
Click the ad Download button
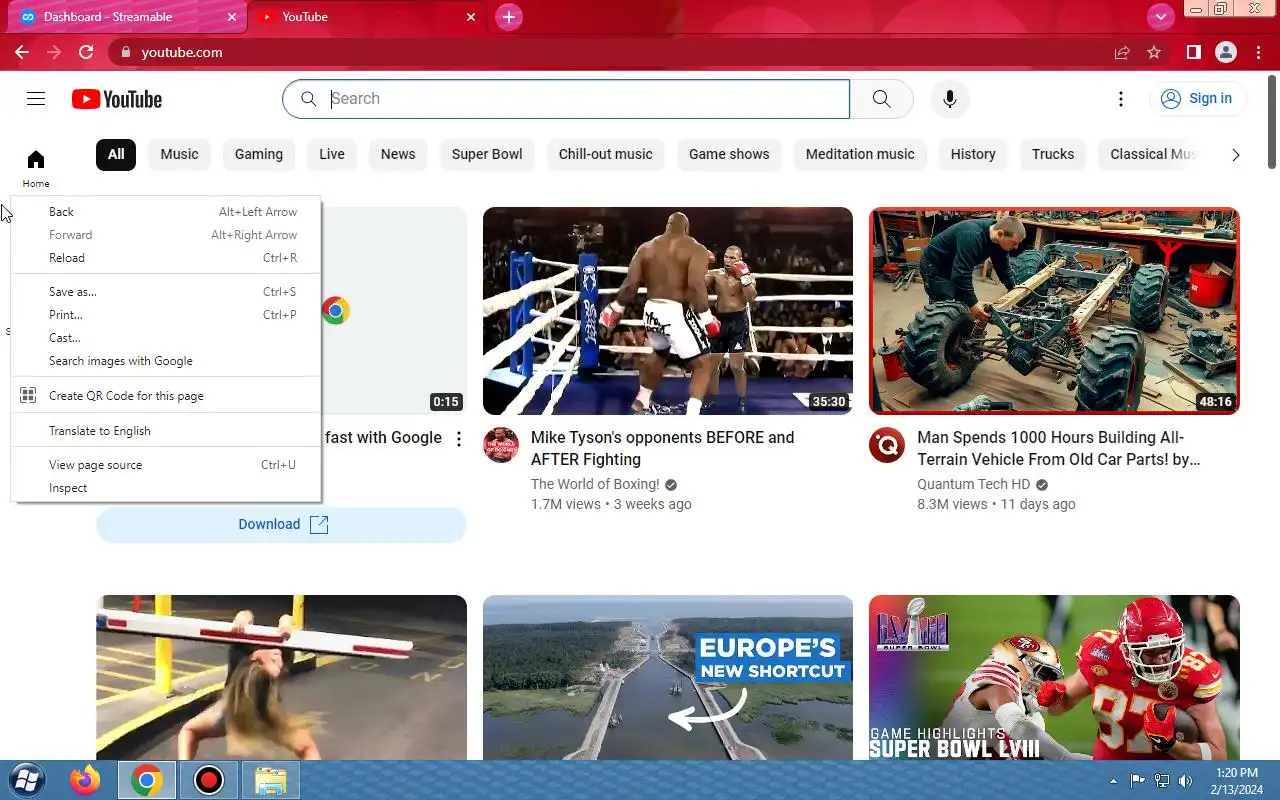(281, 524)
